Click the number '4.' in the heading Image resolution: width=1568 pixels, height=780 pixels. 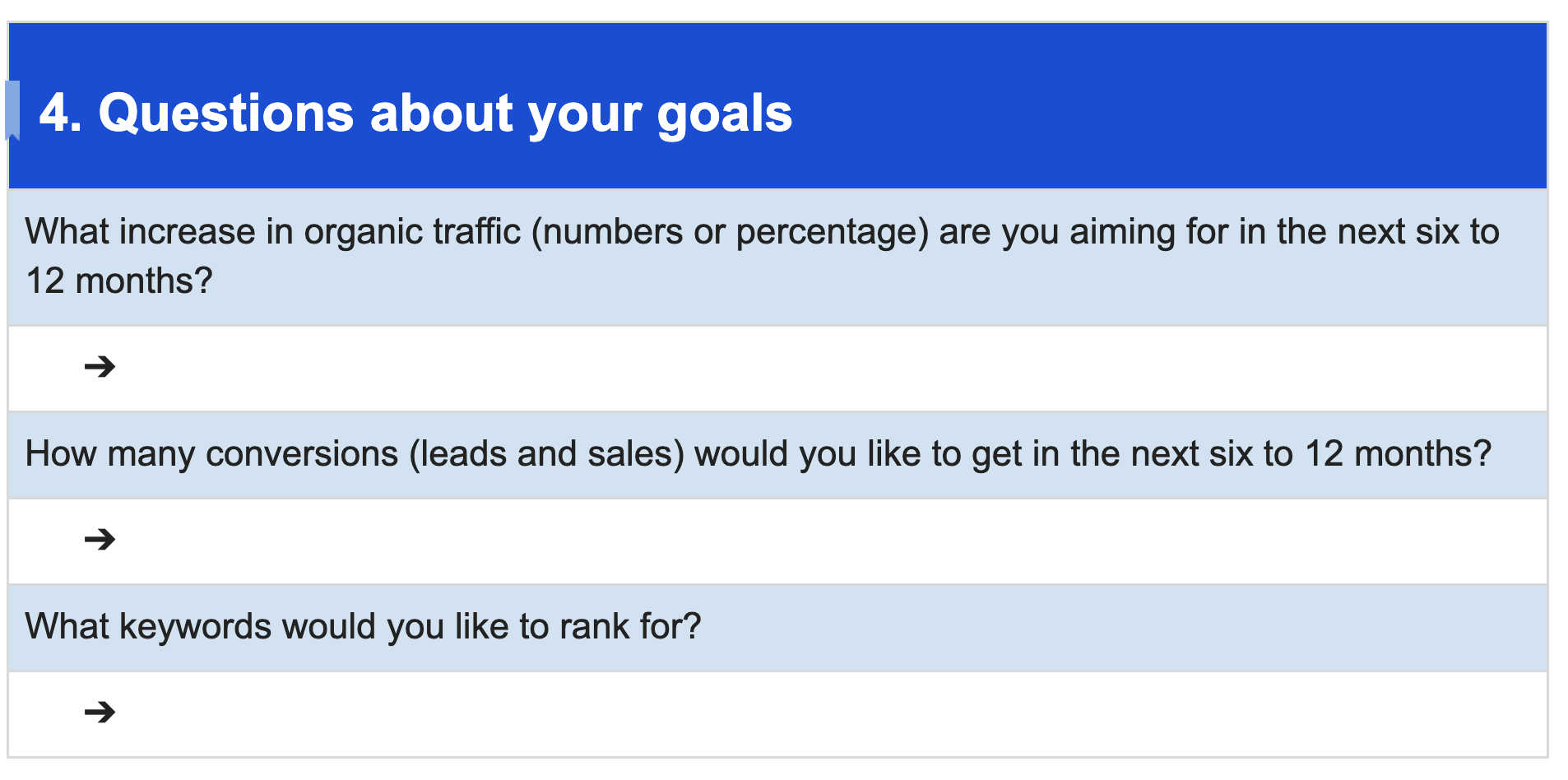point(60,113)
